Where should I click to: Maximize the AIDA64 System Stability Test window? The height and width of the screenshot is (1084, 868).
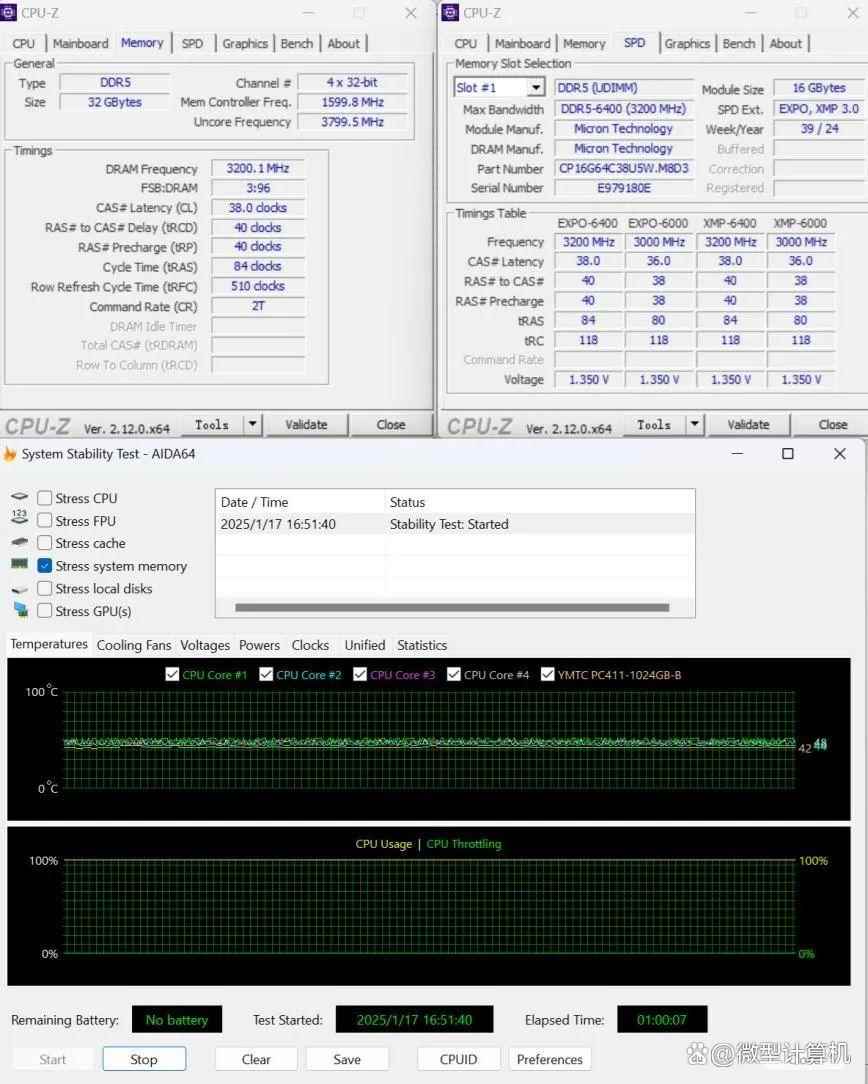787,454
